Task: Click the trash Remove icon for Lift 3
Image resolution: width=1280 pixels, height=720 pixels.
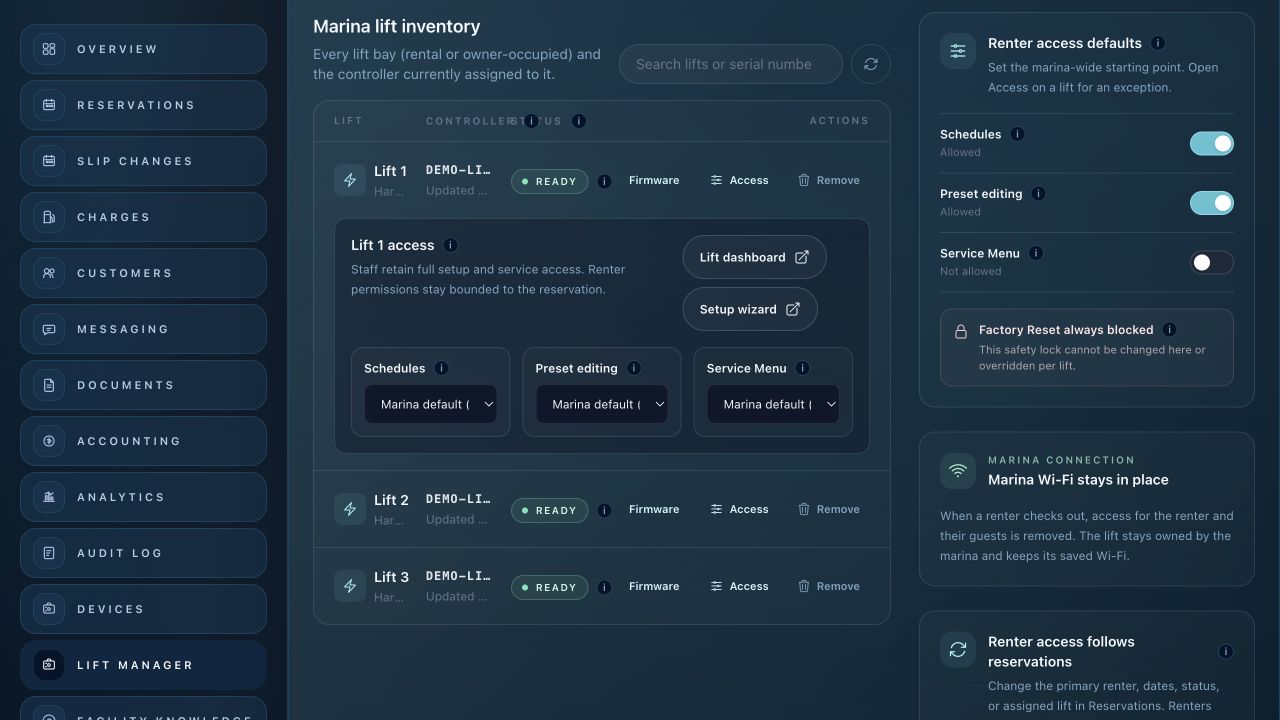Action: (x=803, y=586)
